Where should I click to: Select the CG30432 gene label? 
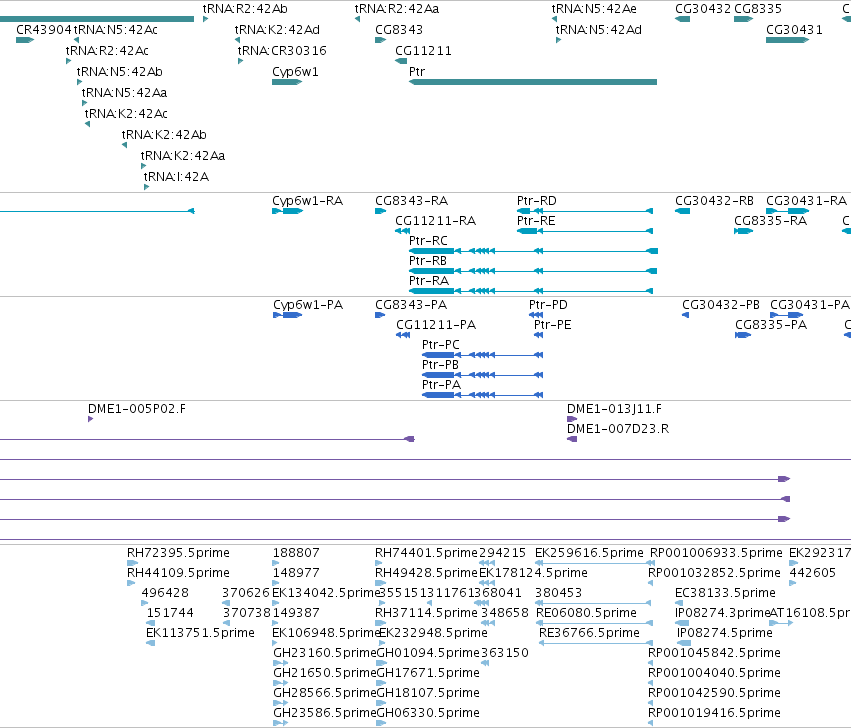(703, 9)
